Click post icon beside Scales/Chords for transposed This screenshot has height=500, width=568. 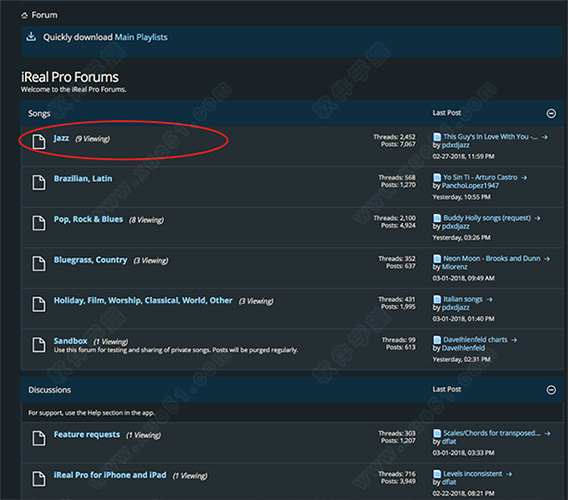[x=437, y=433]
